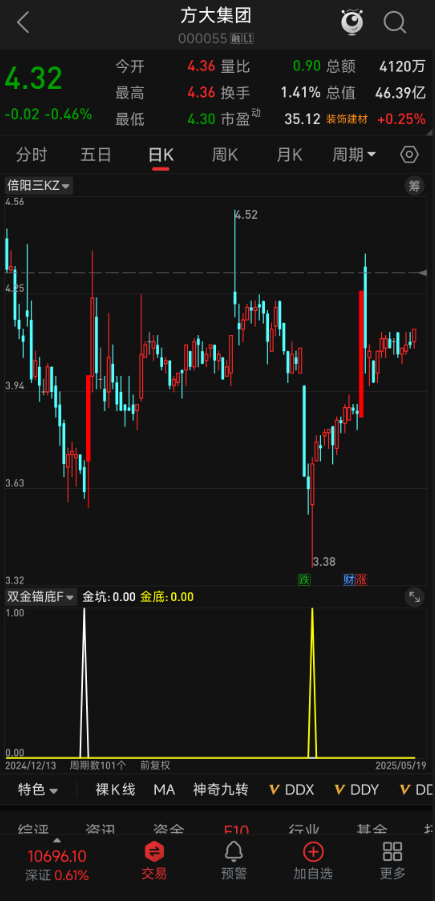Screen dimensions: 435x901
Task: Open 装饰建材 sector link
Action: pyautogui.click(x=347, y=120)
